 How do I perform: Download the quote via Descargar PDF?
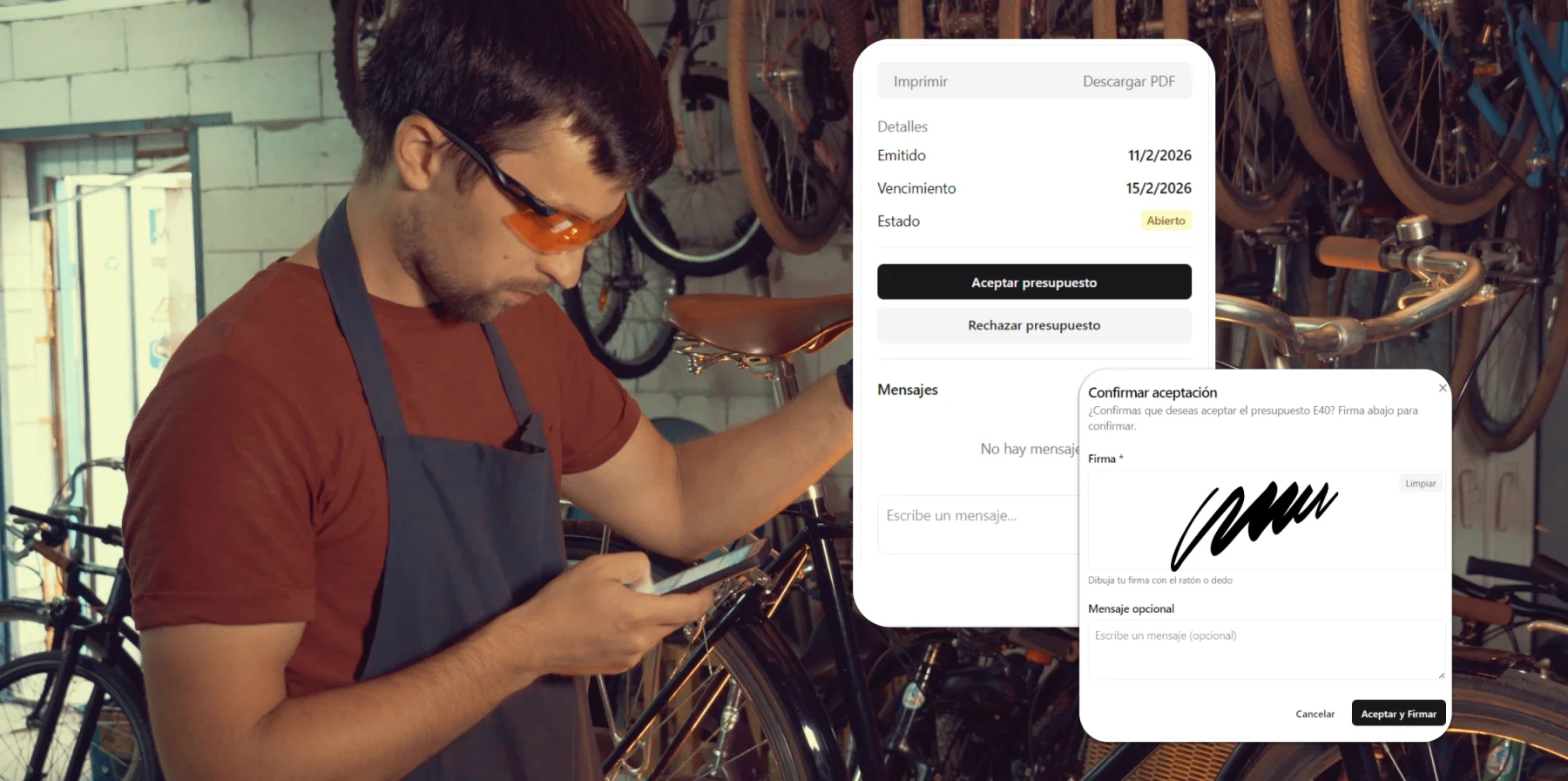(1128, 81)
